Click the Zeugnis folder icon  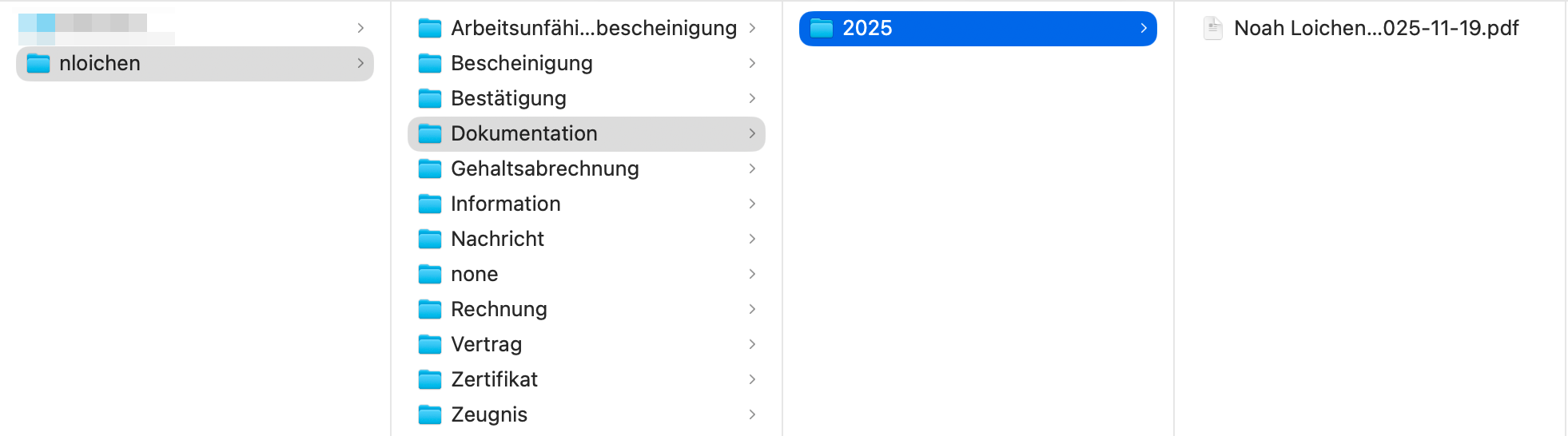[x=430, y=414]
